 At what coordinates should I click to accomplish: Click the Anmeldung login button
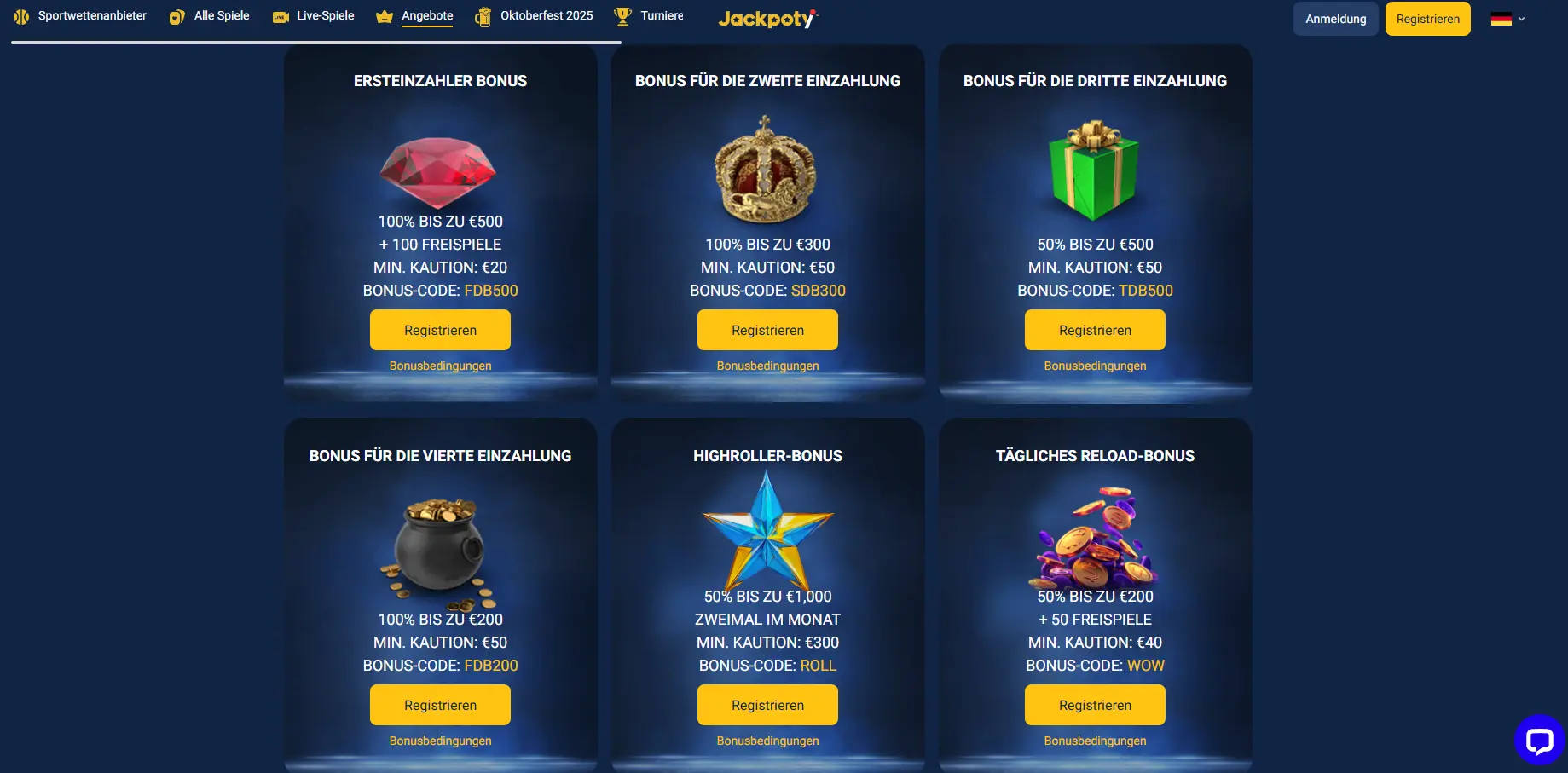coord(1336,19)
